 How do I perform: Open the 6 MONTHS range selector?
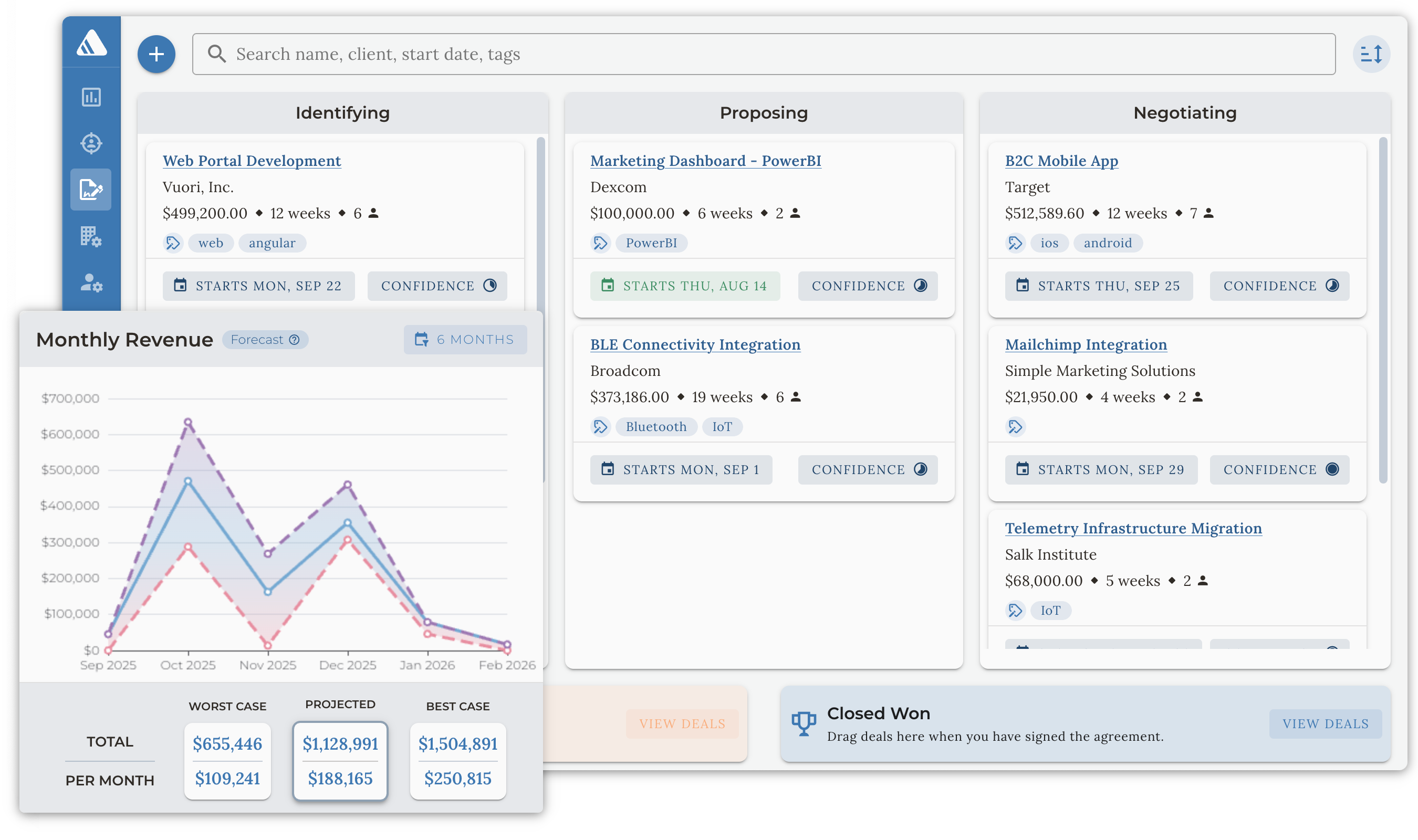coord(465,340)
